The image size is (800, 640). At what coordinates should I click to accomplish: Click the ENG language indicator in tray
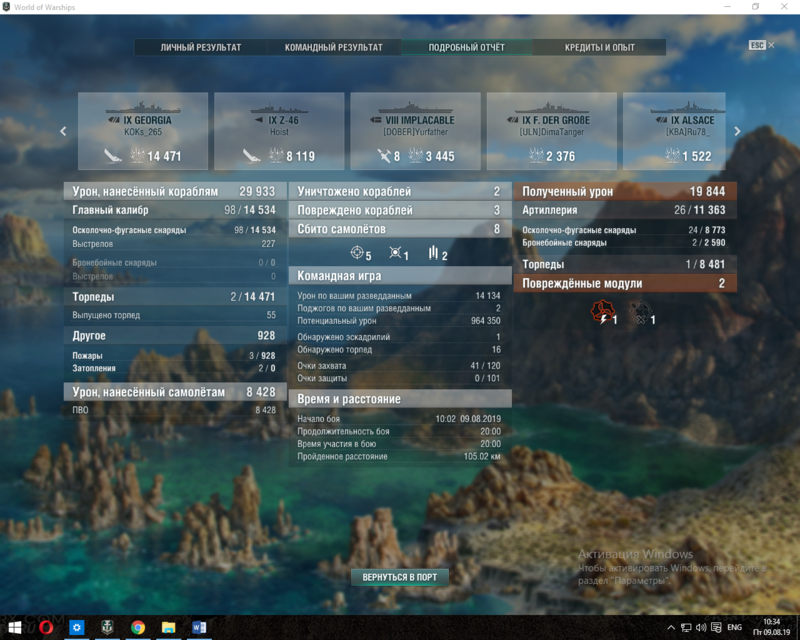[734, 627]
